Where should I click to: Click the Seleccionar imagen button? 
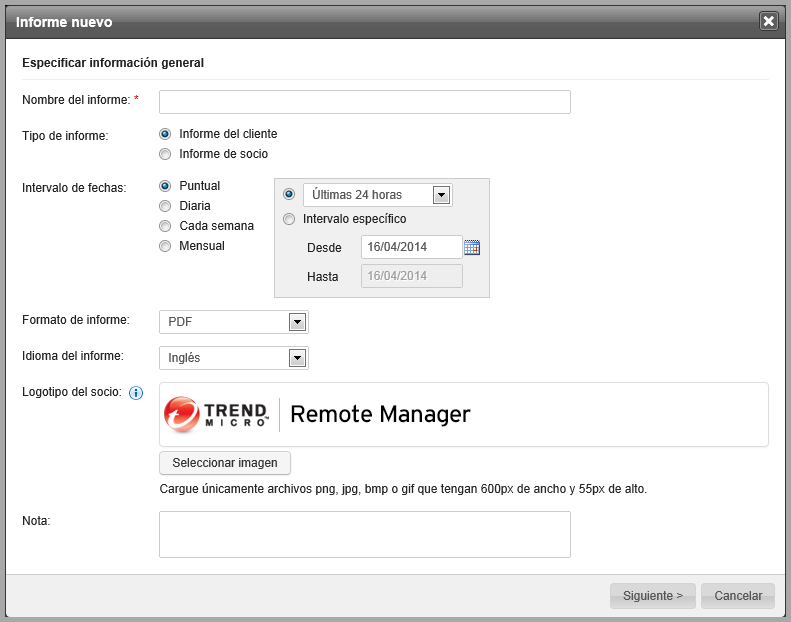(x=225, y=463)
